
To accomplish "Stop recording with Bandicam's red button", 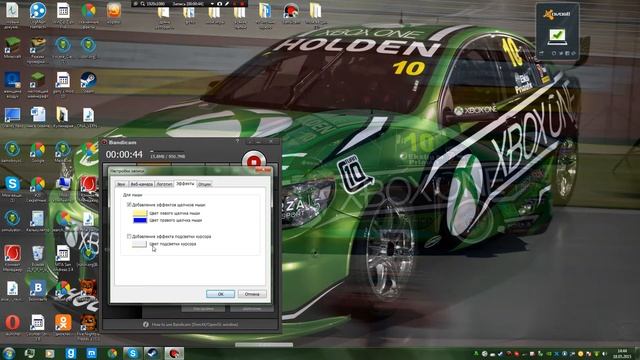I will (x=253, y=161).
